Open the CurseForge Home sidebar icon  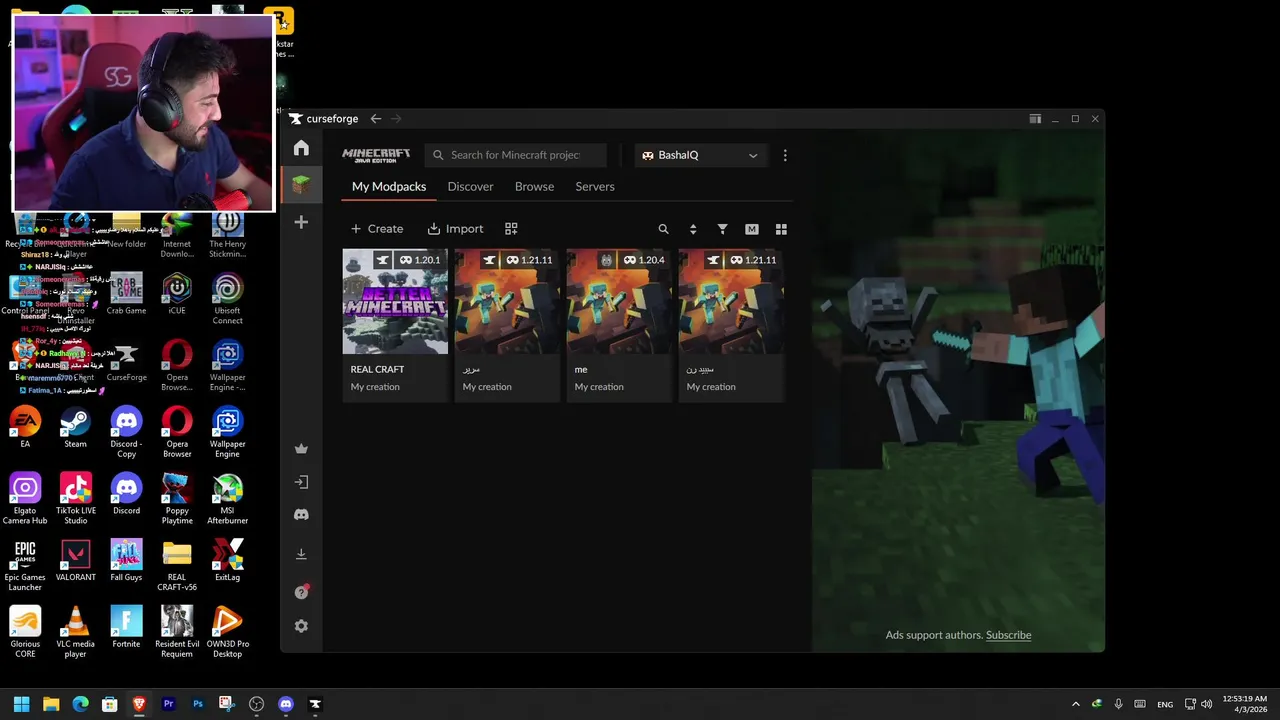301,148
